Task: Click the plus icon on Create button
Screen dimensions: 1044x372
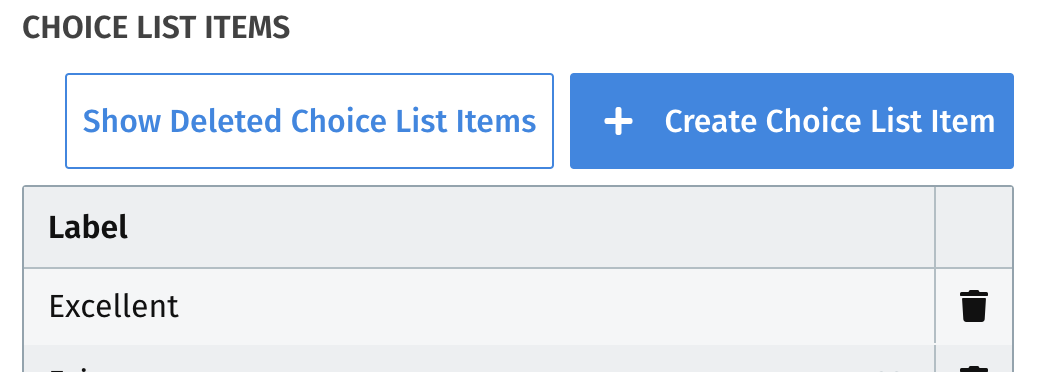Action: click(x=619, y=122)
